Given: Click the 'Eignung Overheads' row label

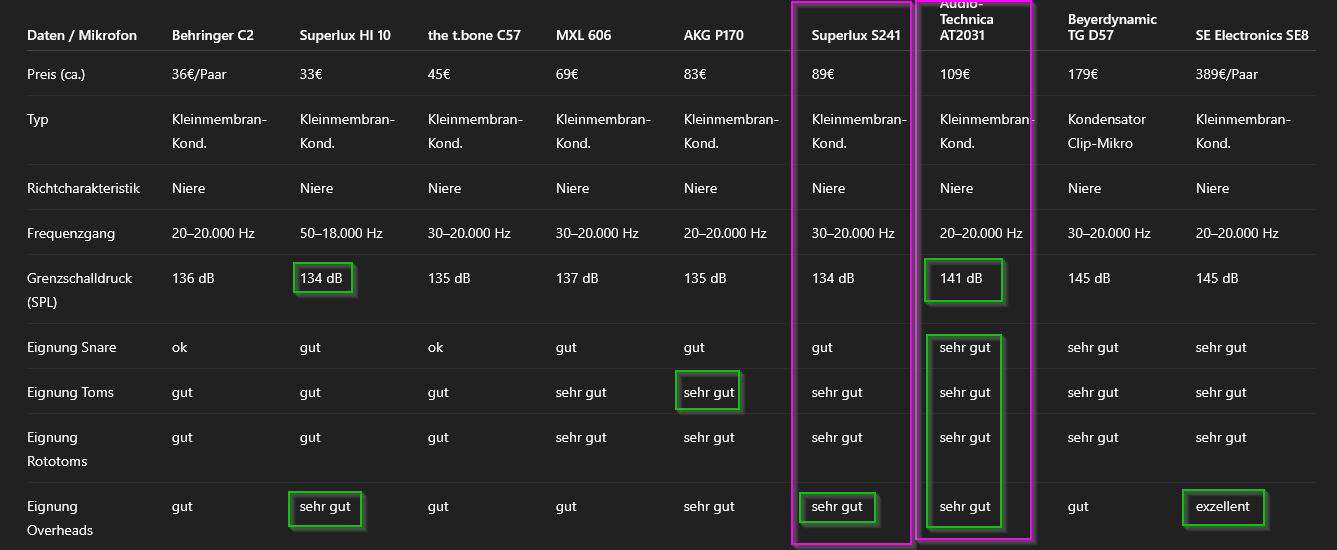Looking at the screenshot, I should click(x=60, y=518).
